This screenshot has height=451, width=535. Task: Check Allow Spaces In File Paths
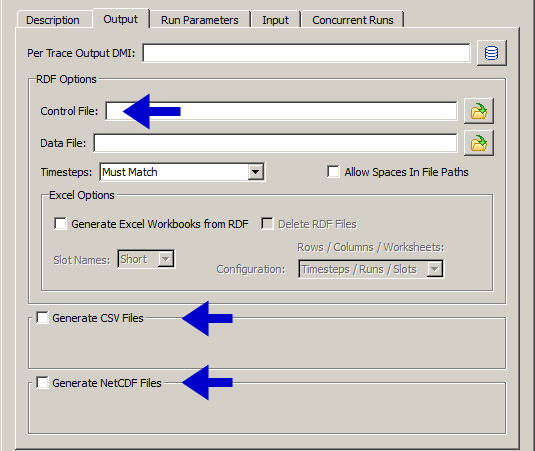(x=333, y=172)
